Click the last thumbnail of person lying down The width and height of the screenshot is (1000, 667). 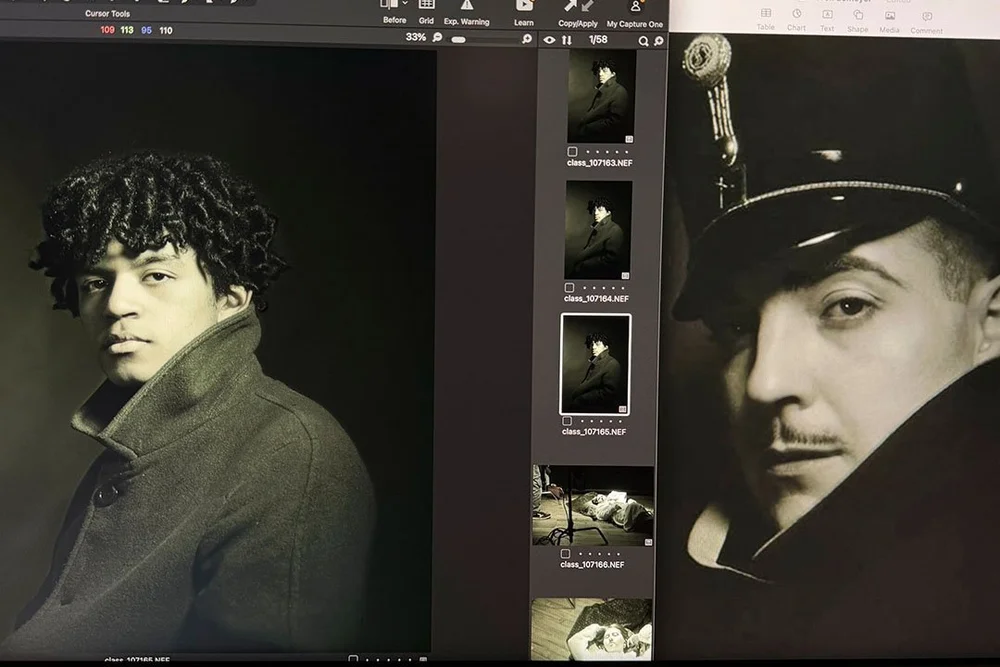click(591, 629)
